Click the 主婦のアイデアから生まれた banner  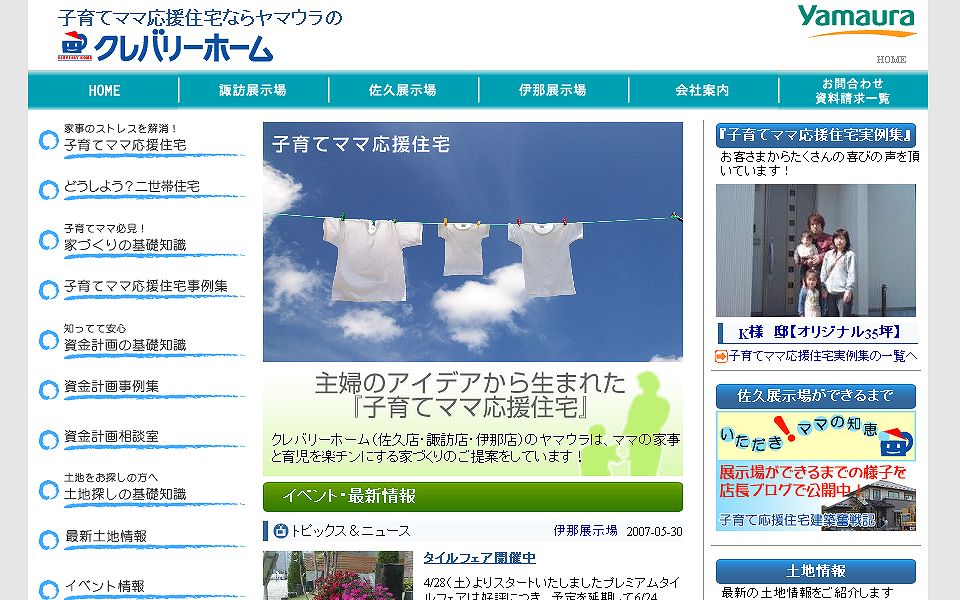click(473, 419)
